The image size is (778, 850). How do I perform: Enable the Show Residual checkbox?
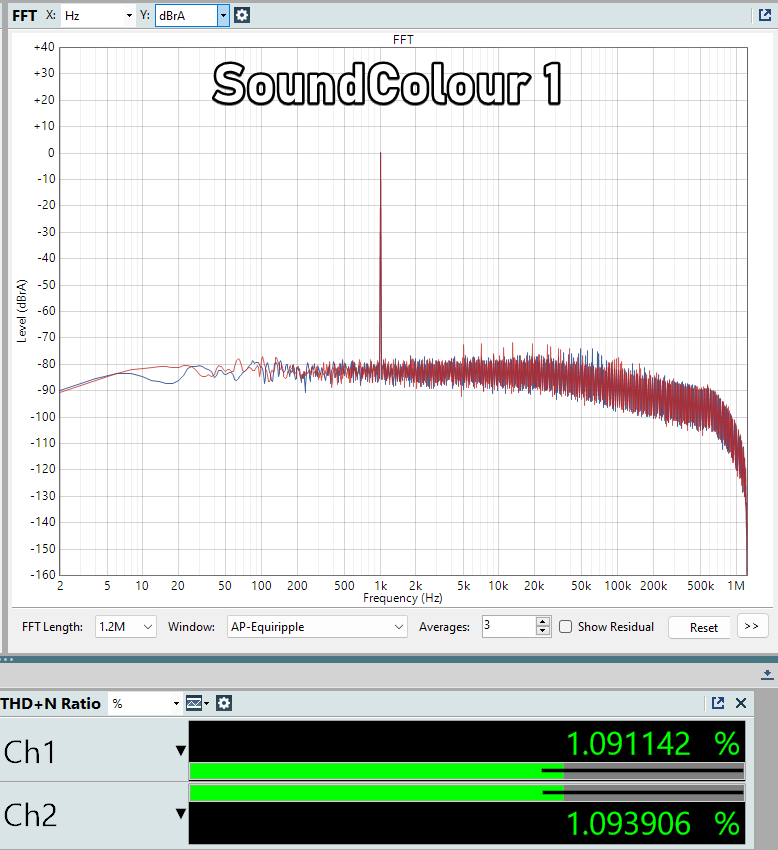(x=566, y=627)
